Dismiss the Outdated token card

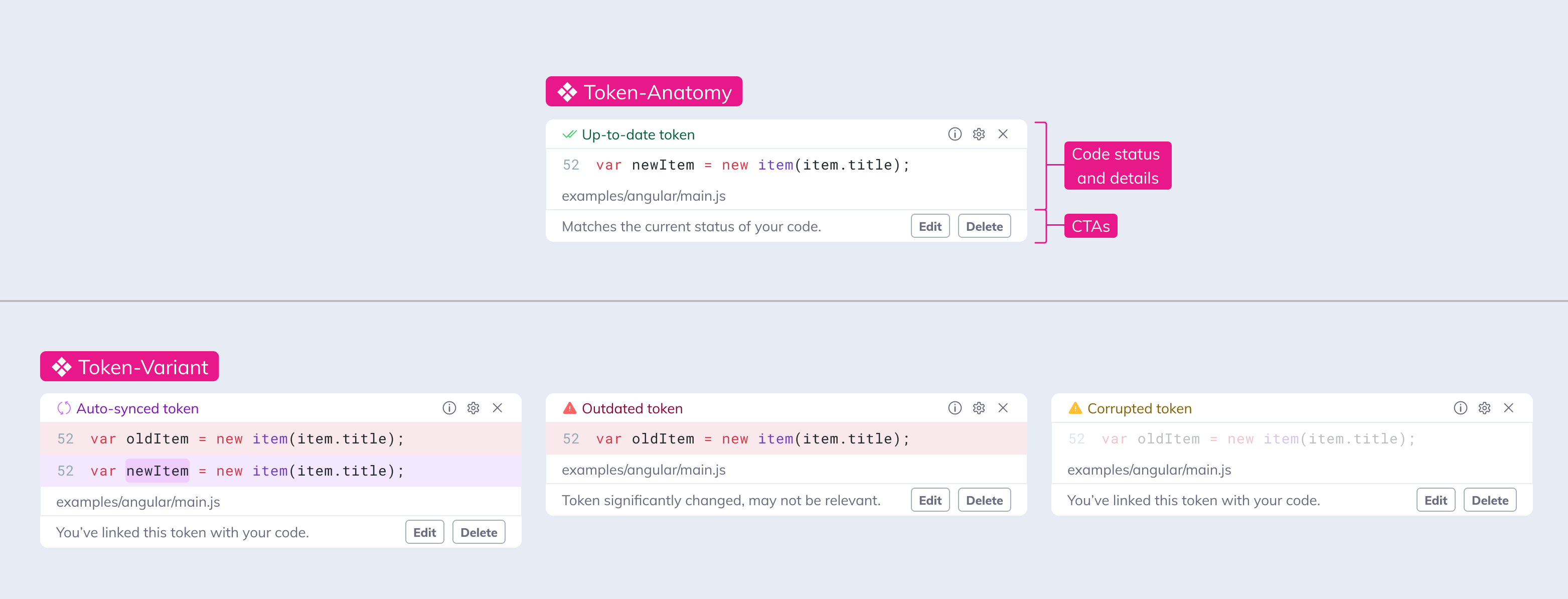(x=1003, y=408)
